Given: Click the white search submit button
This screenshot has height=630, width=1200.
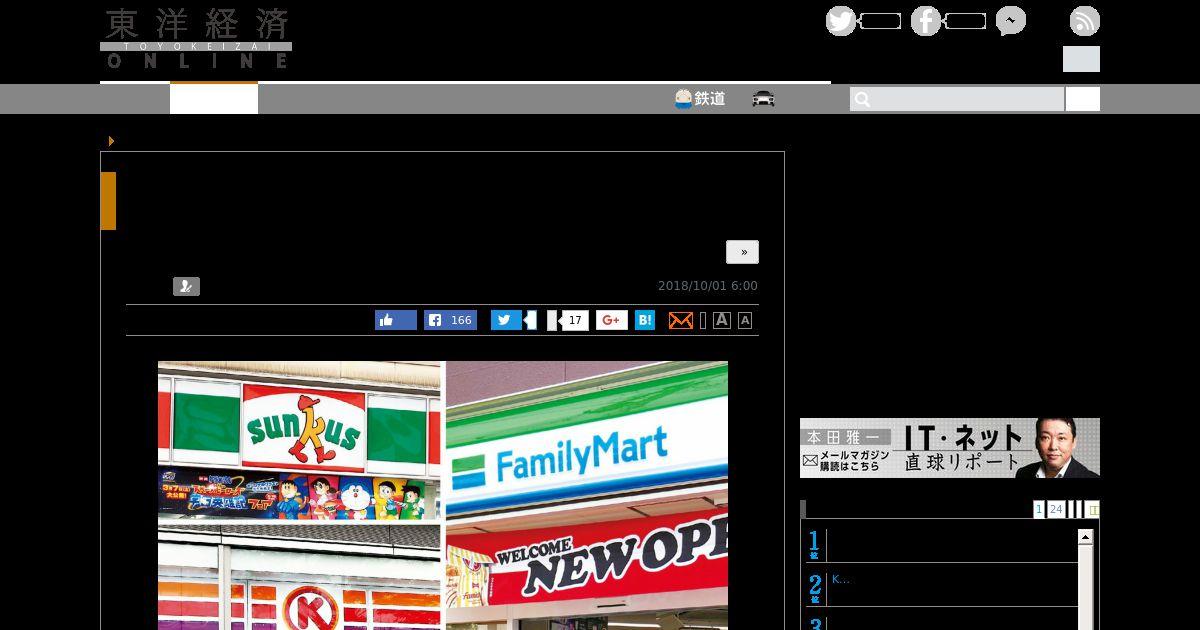Looking at the screenshot, I should tap(1083, 99).
